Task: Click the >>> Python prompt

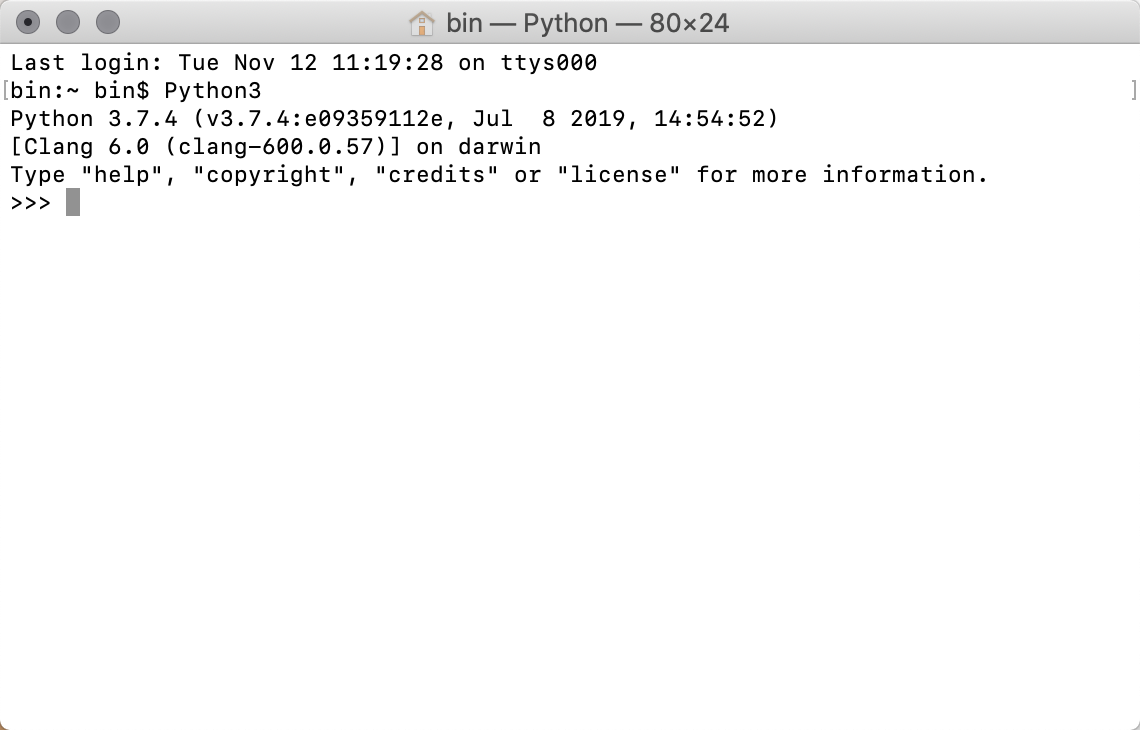Action: [31, 202]
